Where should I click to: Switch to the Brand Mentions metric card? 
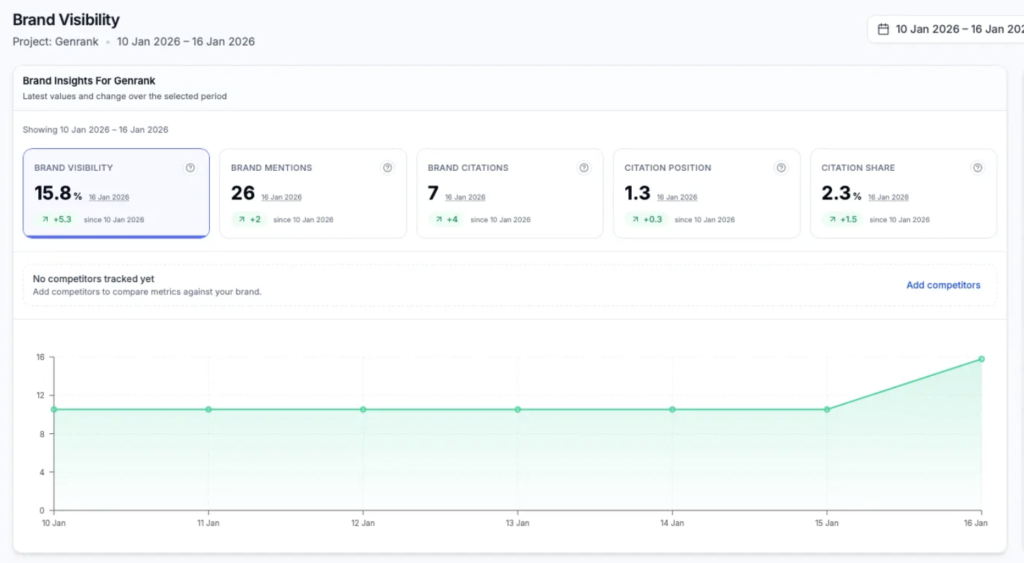[x=312, y=193]
